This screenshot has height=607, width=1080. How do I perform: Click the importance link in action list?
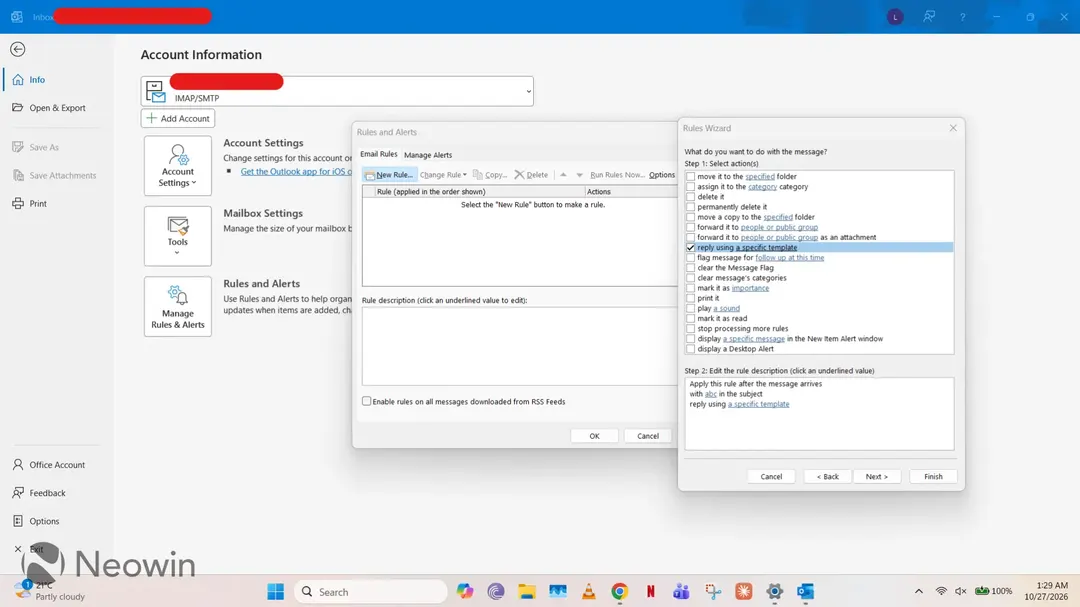pos(750,288)
